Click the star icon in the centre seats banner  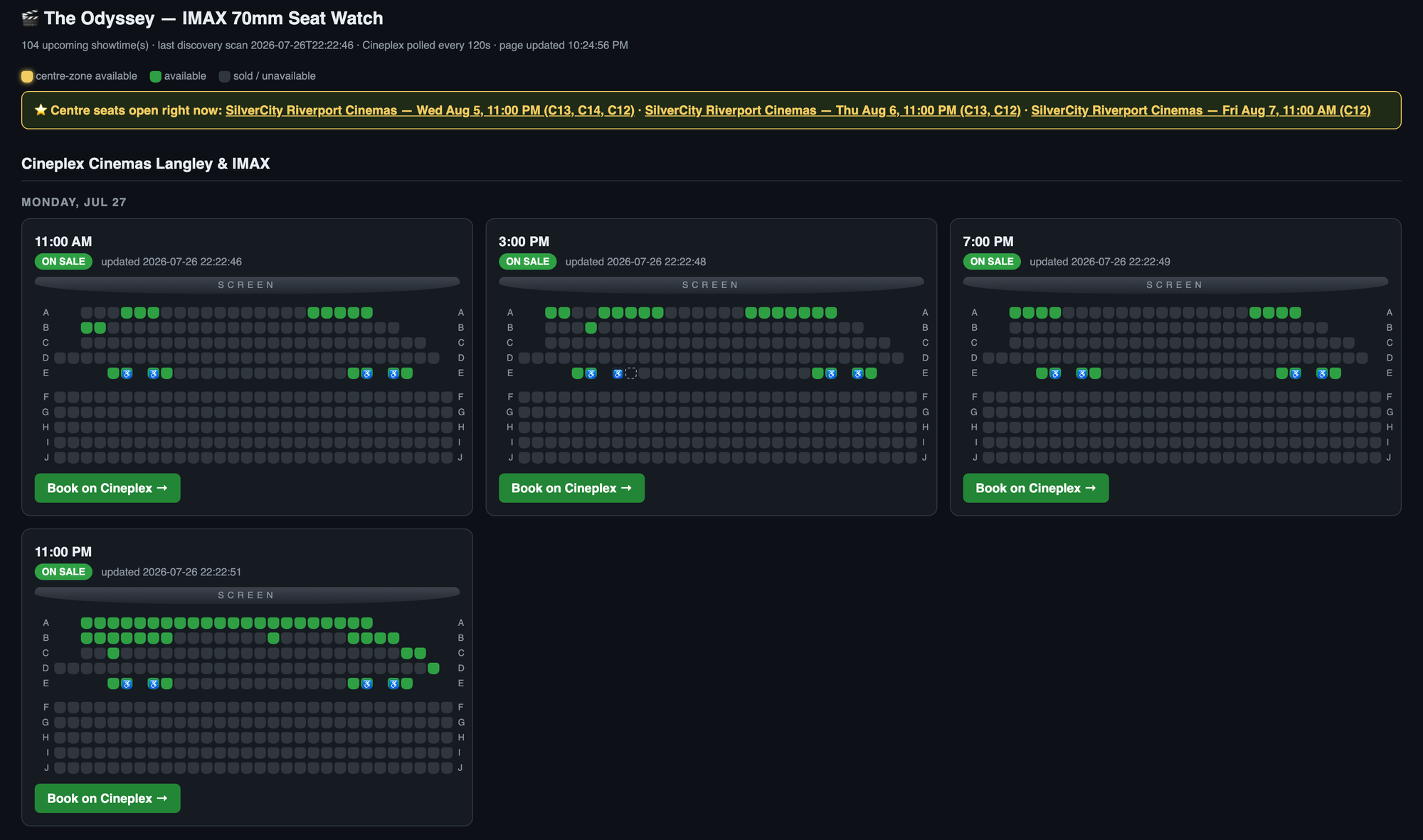pyautogui.click(x=41, y=110)
